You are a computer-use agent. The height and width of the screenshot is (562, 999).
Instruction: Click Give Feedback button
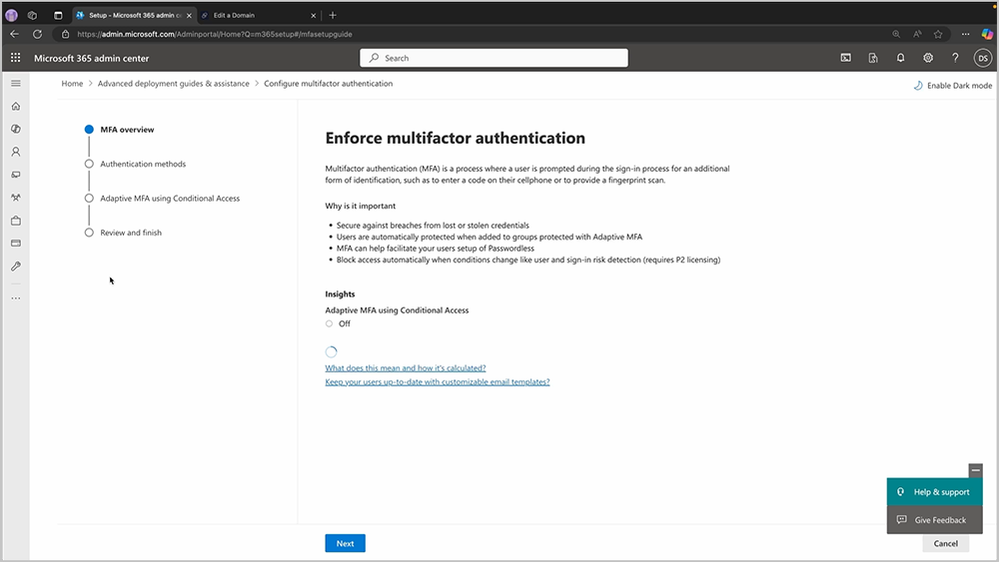coord(934,520)
